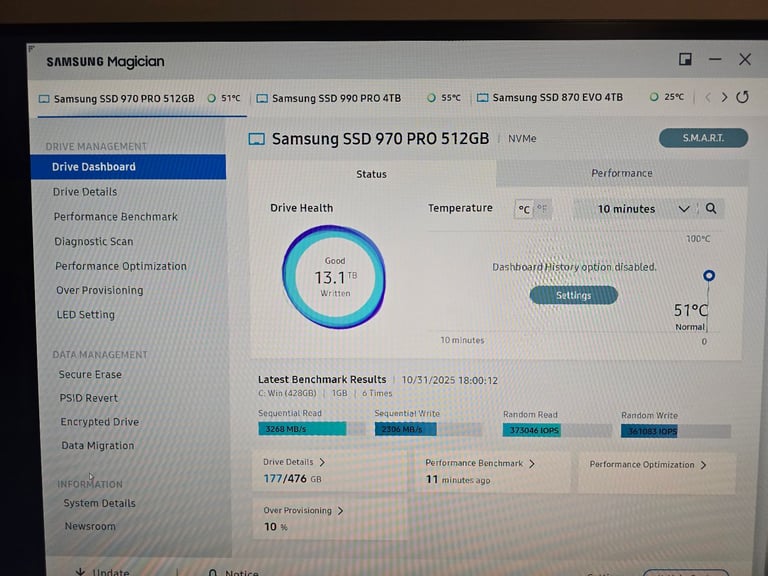The width and height of the screenshot is (768, 576).
Task: Select the Samsung SSD 990 PRO 4TB tab
Action: pyautogui.click(x=360, y=98)
